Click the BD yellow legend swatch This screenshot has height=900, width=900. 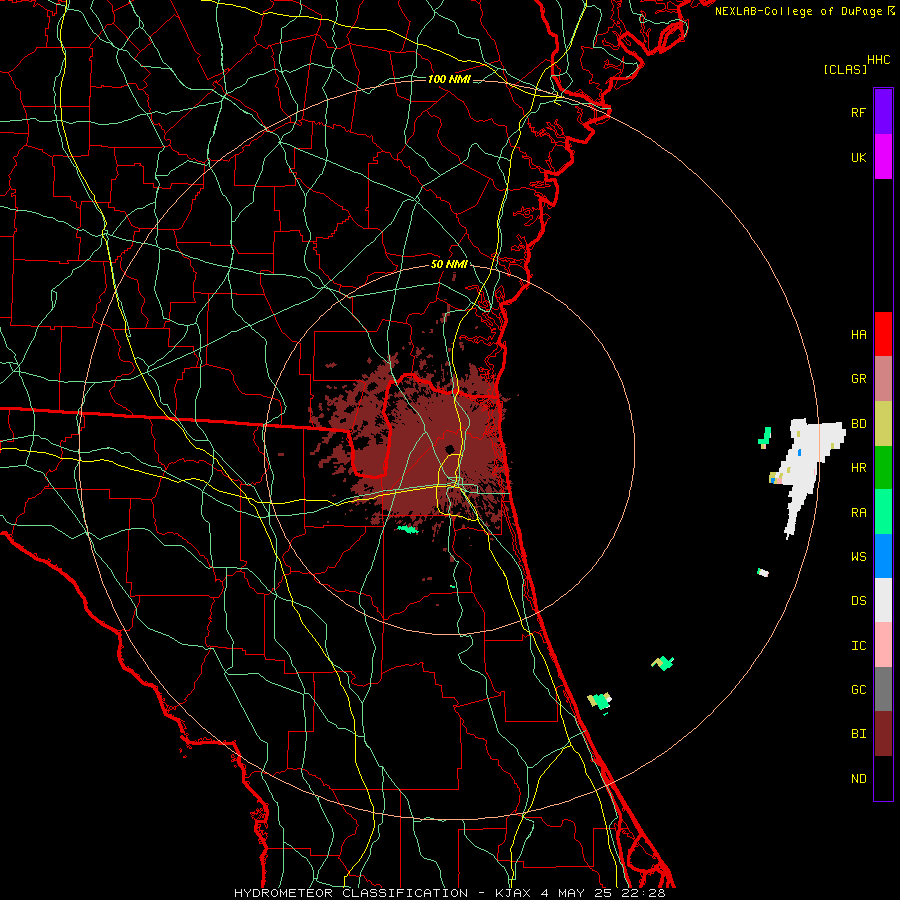[883, 424]
